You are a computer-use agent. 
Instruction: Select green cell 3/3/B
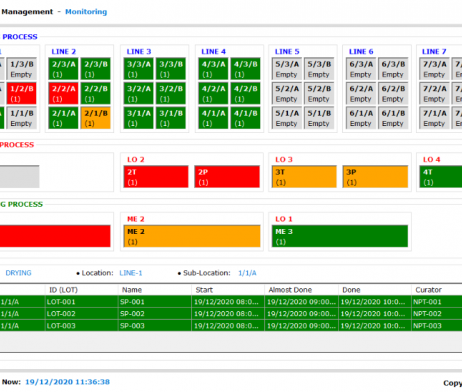pos(171,69)
